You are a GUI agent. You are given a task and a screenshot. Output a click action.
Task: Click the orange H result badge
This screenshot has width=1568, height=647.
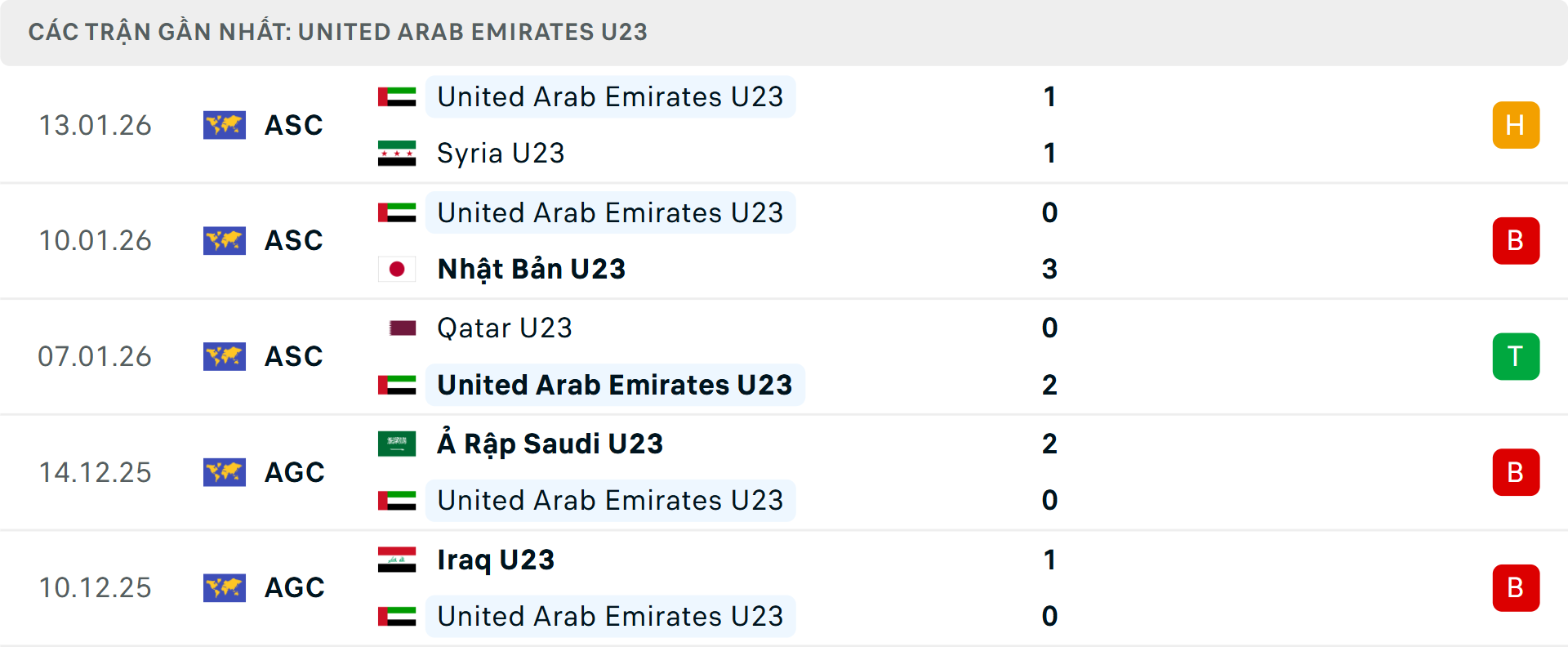[x=1516, y=125]
